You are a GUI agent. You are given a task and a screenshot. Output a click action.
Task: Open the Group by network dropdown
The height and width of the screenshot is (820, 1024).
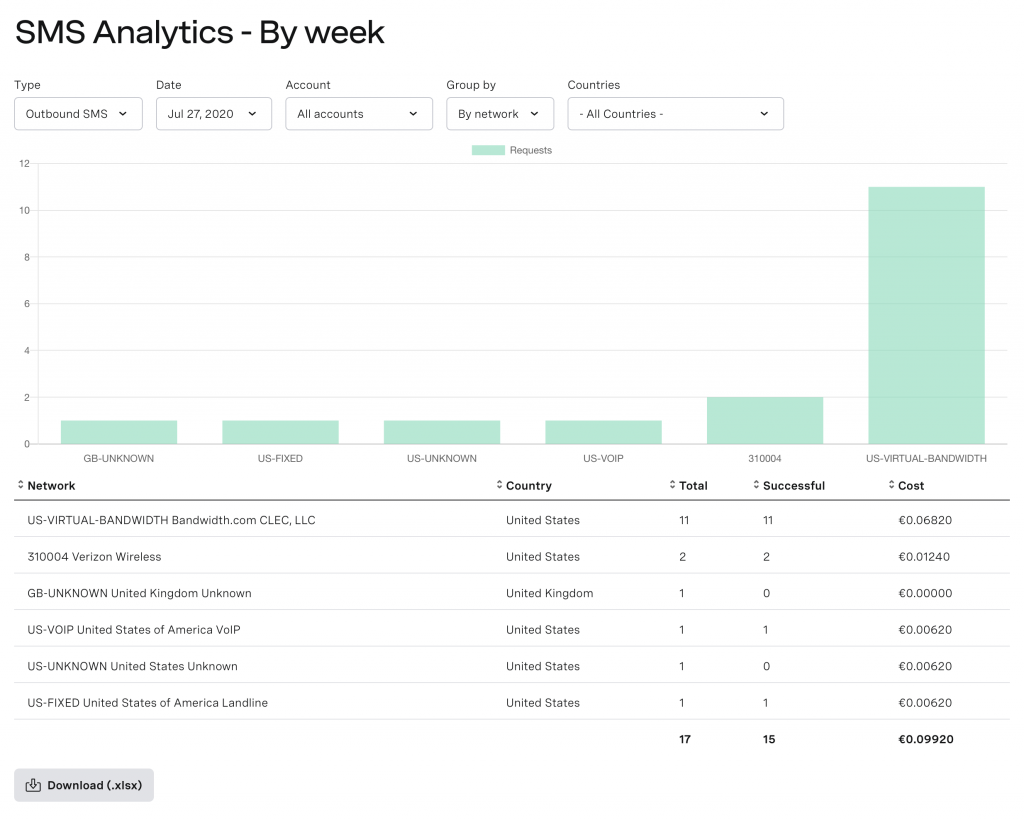500,113
